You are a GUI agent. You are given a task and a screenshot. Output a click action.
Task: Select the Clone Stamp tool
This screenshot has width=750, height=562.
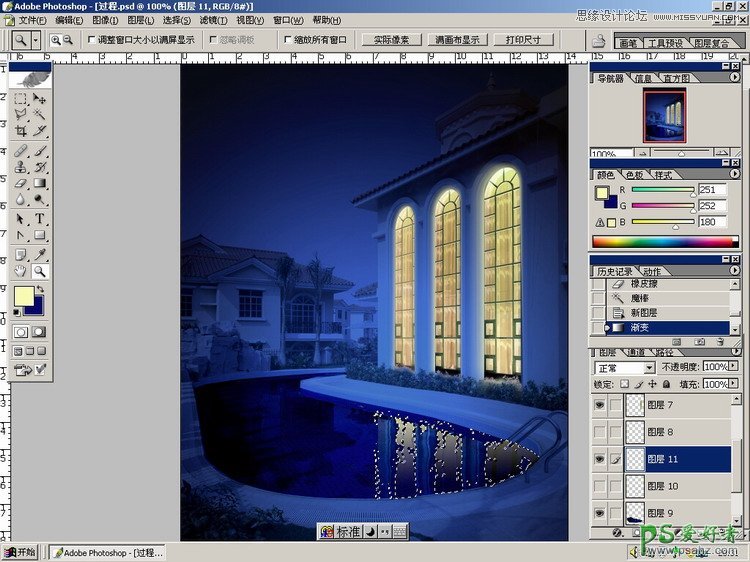click(x=21, y=167)
